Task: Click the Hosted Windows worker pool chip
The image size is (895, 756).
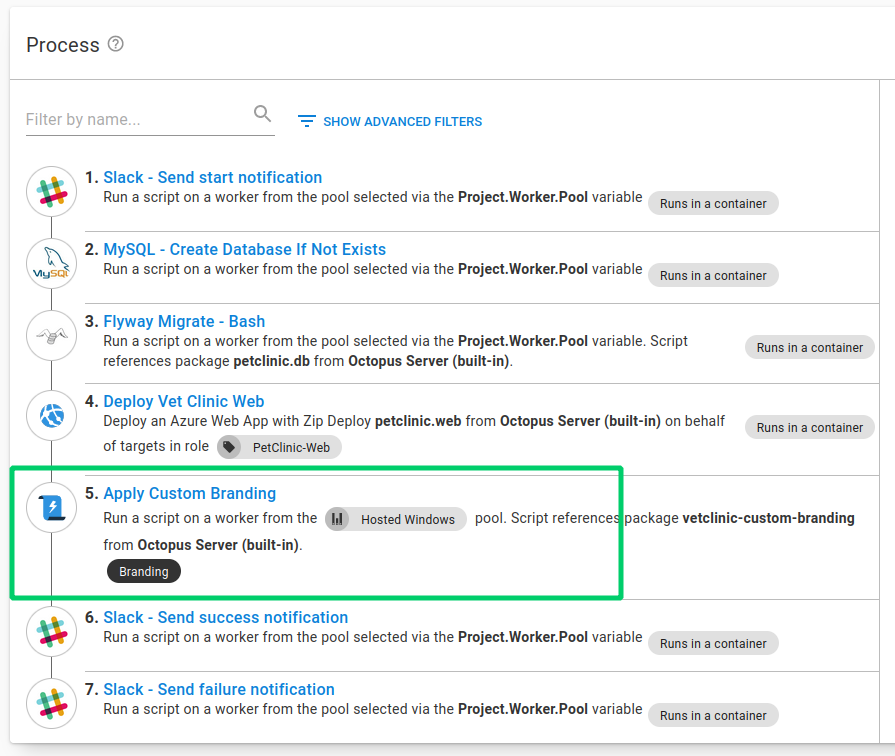Action: [396, 519]
